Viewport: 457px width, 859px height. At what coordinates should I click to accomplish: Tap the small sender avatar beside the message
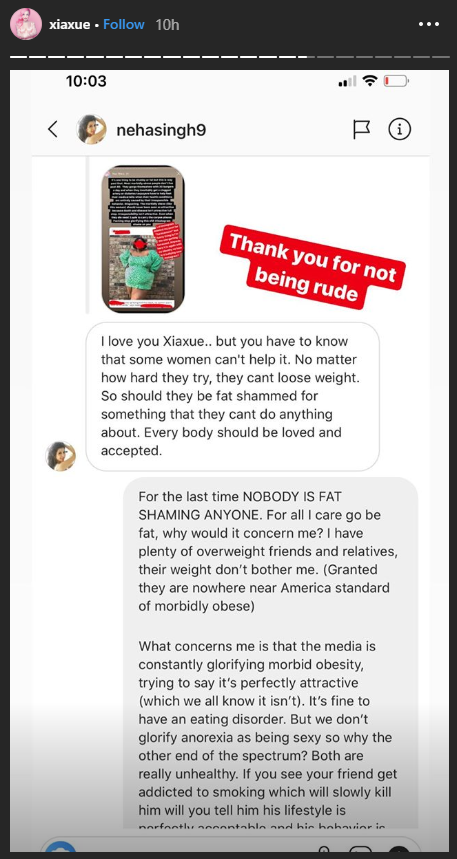point(60,456)
